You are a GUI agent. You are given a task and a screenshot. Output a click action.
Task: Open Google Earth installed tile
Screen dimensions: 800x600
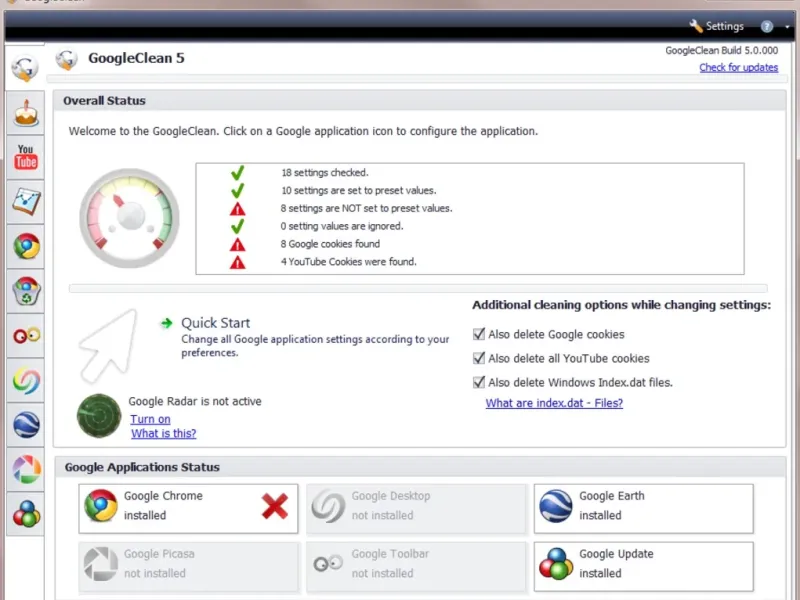point(643,509)
